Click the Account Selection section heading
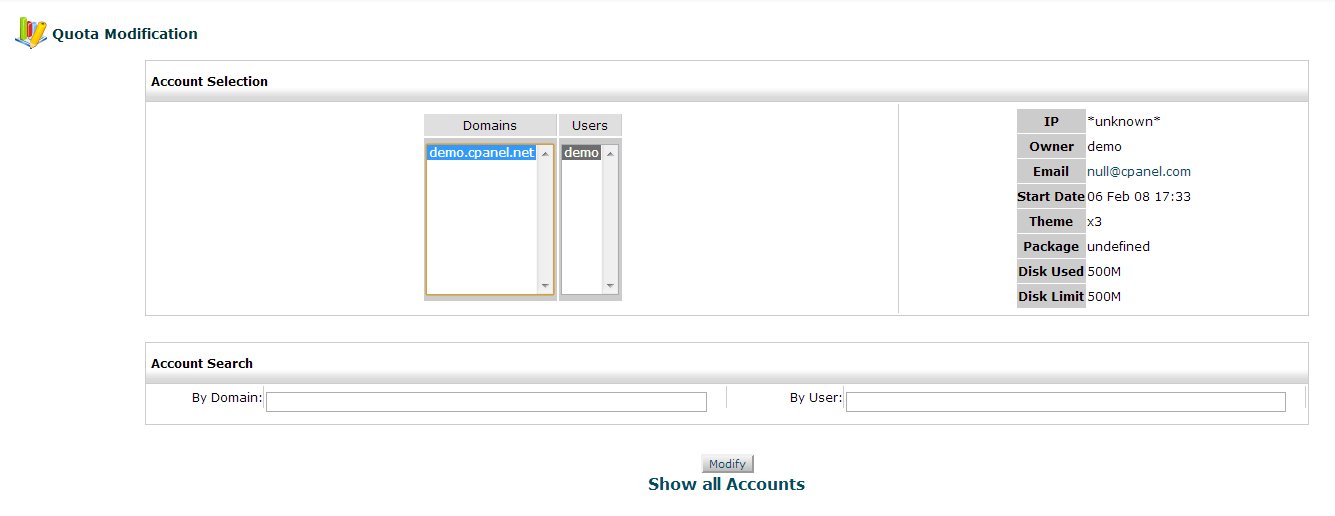The height and width of the screenshot is (516, 1335). 209,81
